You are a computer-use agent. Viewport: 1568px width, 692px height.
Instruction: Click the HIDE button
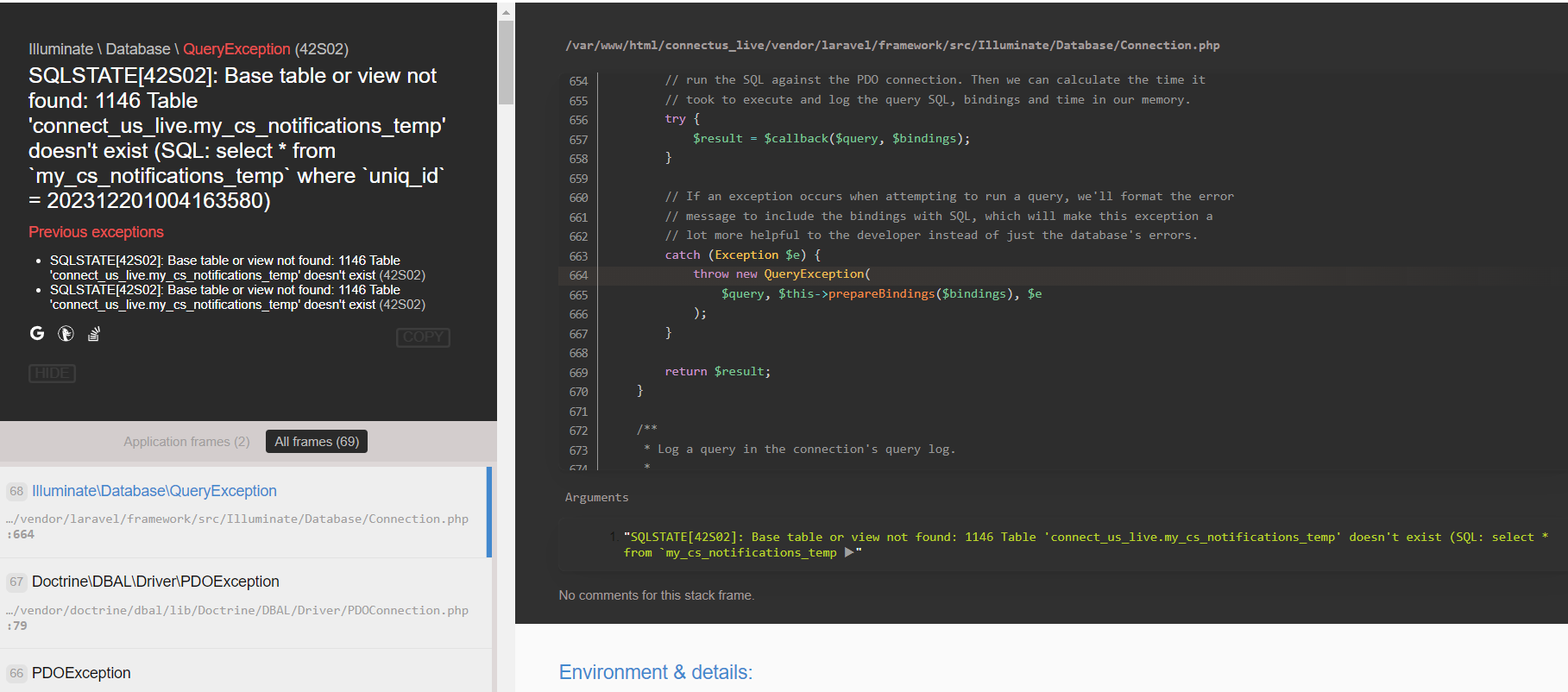pos(52,373)
